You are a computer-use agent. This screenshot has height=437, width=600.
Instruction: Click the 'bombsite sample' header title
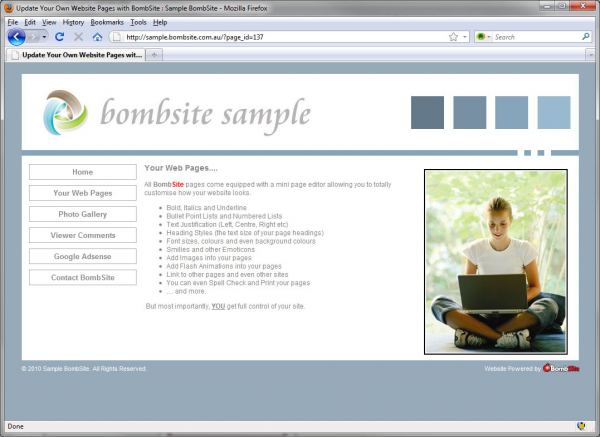[206, 114]
